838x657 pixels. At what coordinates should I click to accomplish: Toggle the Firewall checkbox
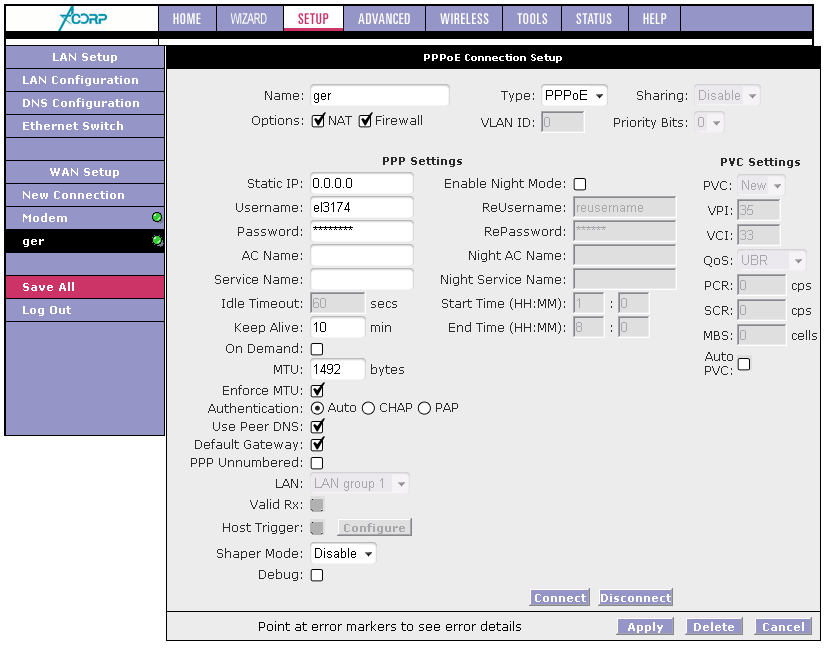(366, 121)
